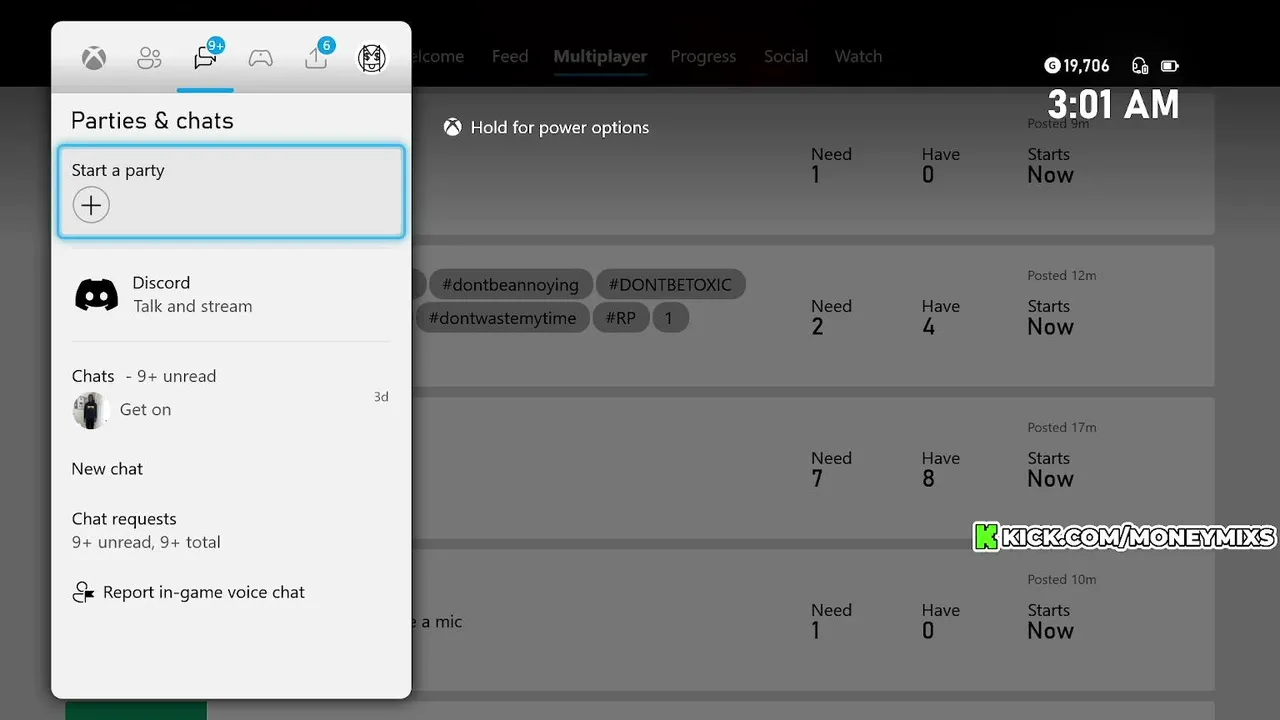Viewport: 1280px width, 720px height.
Task: Click the 9+ unread, 9+ total text
Action: point(146,543)
